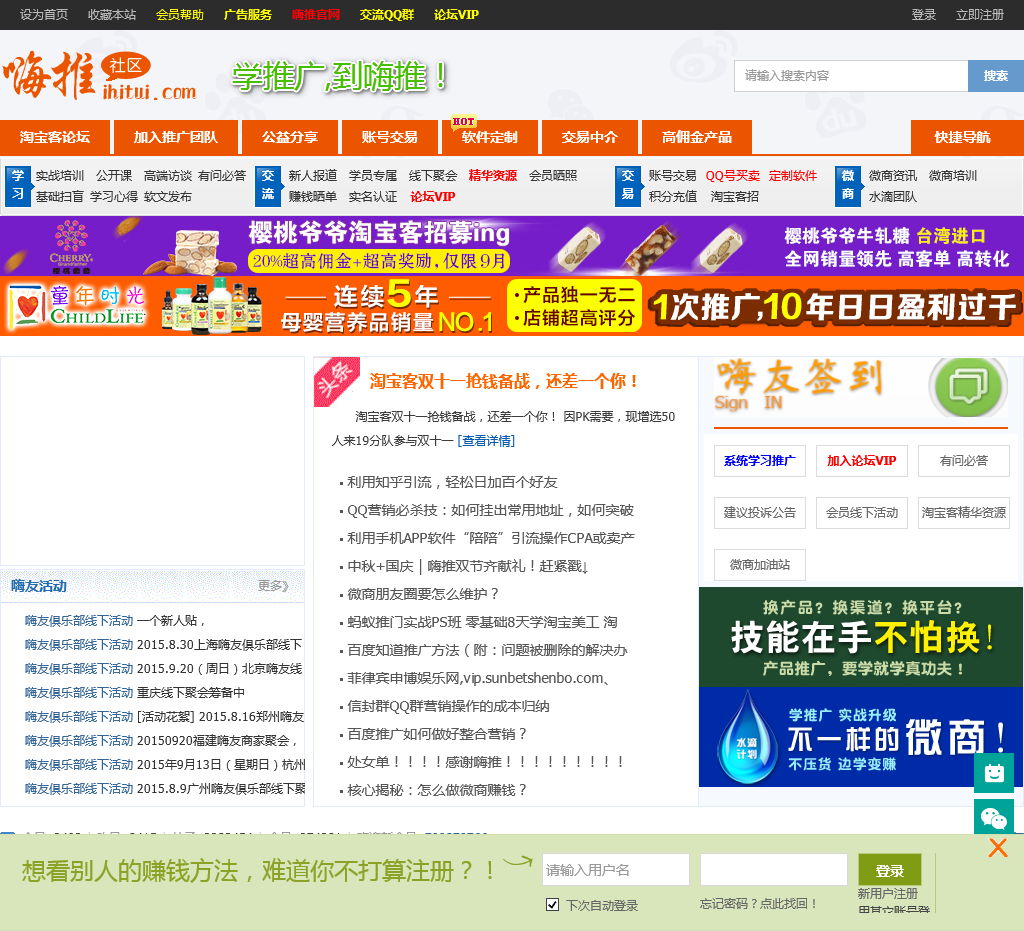Open article 微商朋友圈要怎么维护？
The width and height of the screenshot is (1024, 931).
(x=423, y=594)
